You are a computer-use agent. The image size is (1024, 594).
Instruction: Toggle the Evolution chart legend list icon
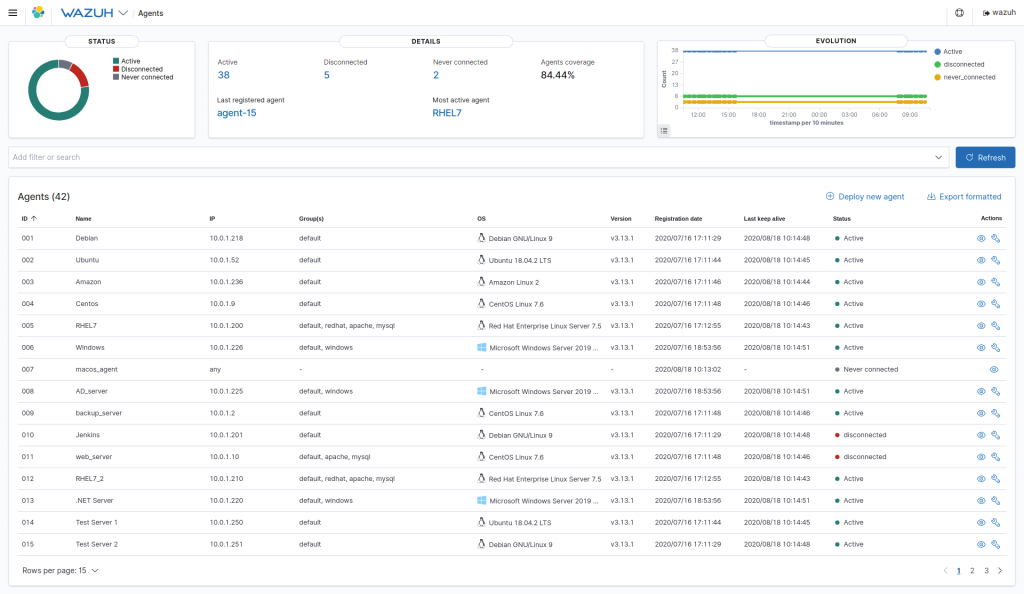point(664,131)
